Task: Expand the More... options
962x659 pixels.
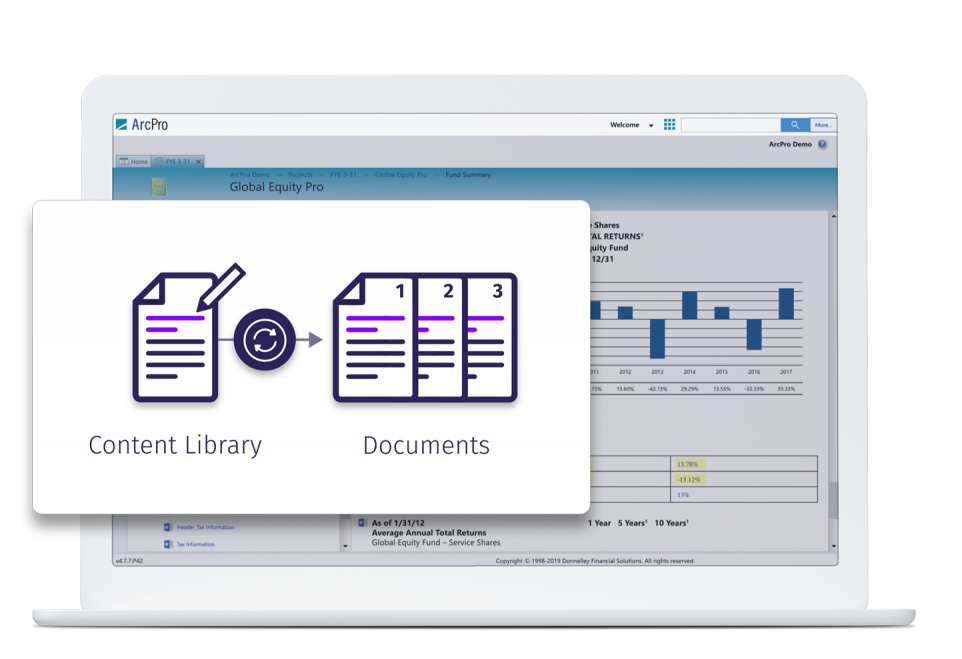Action: click(822, 124)
